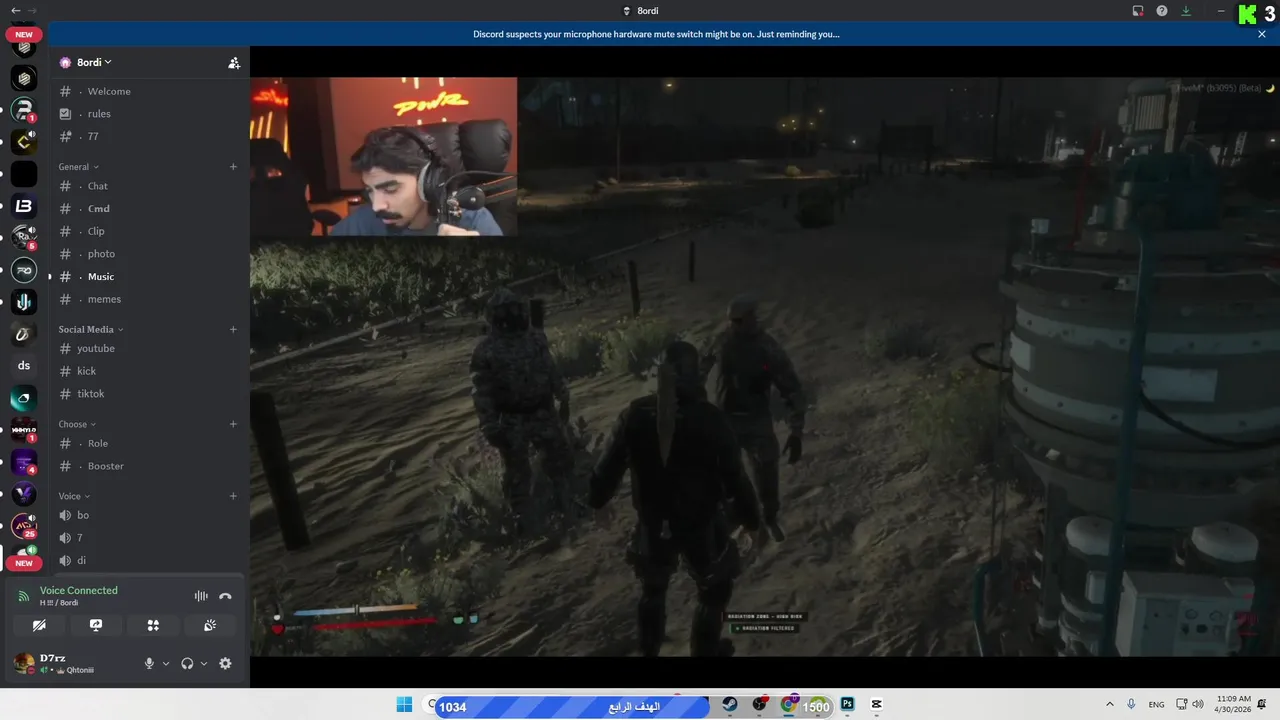Viewport: 1280px width, 720px height.
Task: Open server with red 1 badge under NEW
Action: coord(24,110)
